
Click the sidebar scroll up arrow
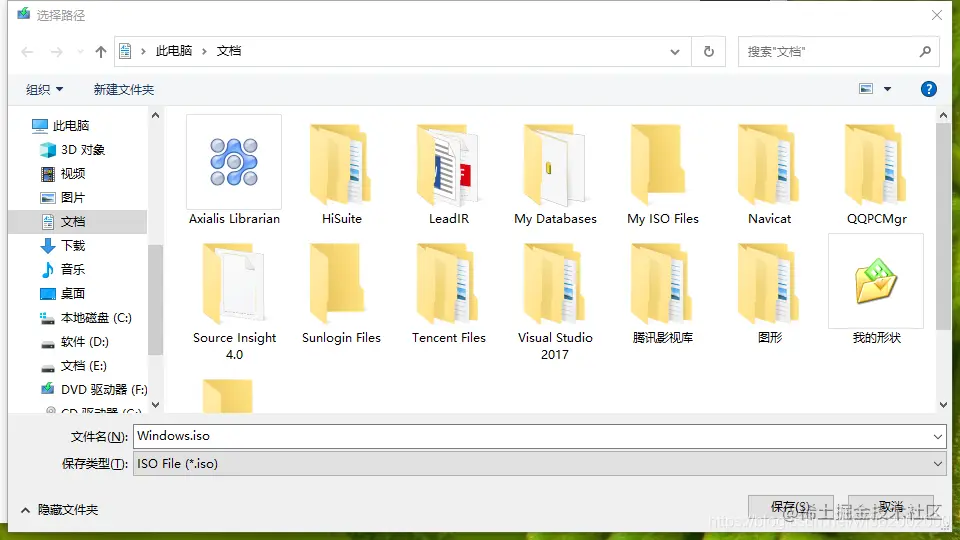156,115
